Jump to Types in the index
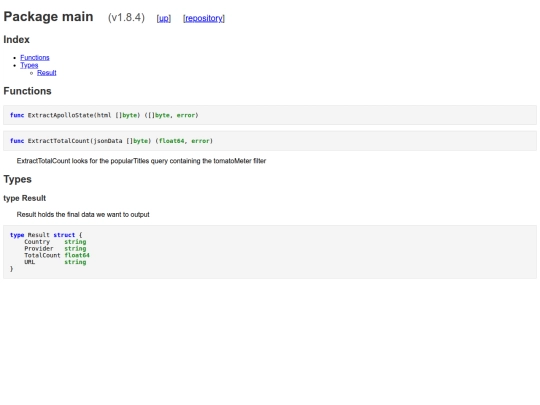Viewport: 540px width, 405px height. (x=29, y=65)
